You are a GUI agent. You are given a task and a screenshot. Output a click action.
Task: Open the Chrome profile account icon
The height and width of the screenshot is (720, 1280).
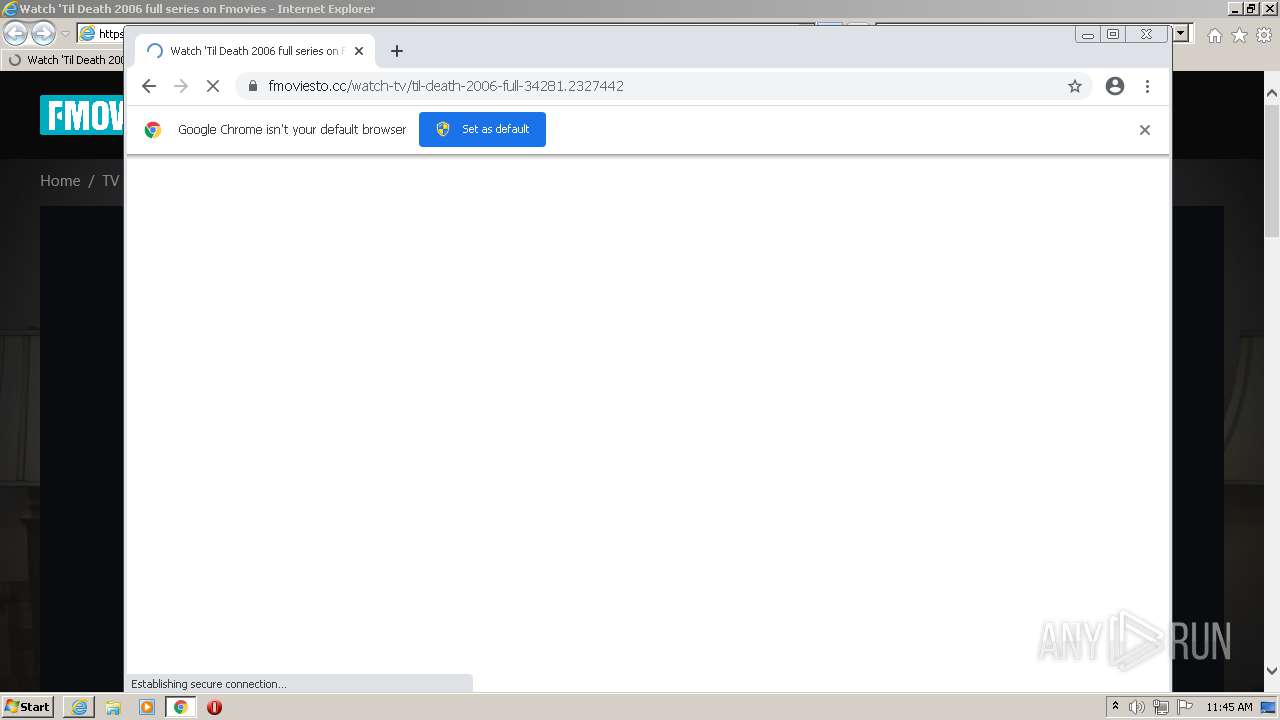(1115, 86)
